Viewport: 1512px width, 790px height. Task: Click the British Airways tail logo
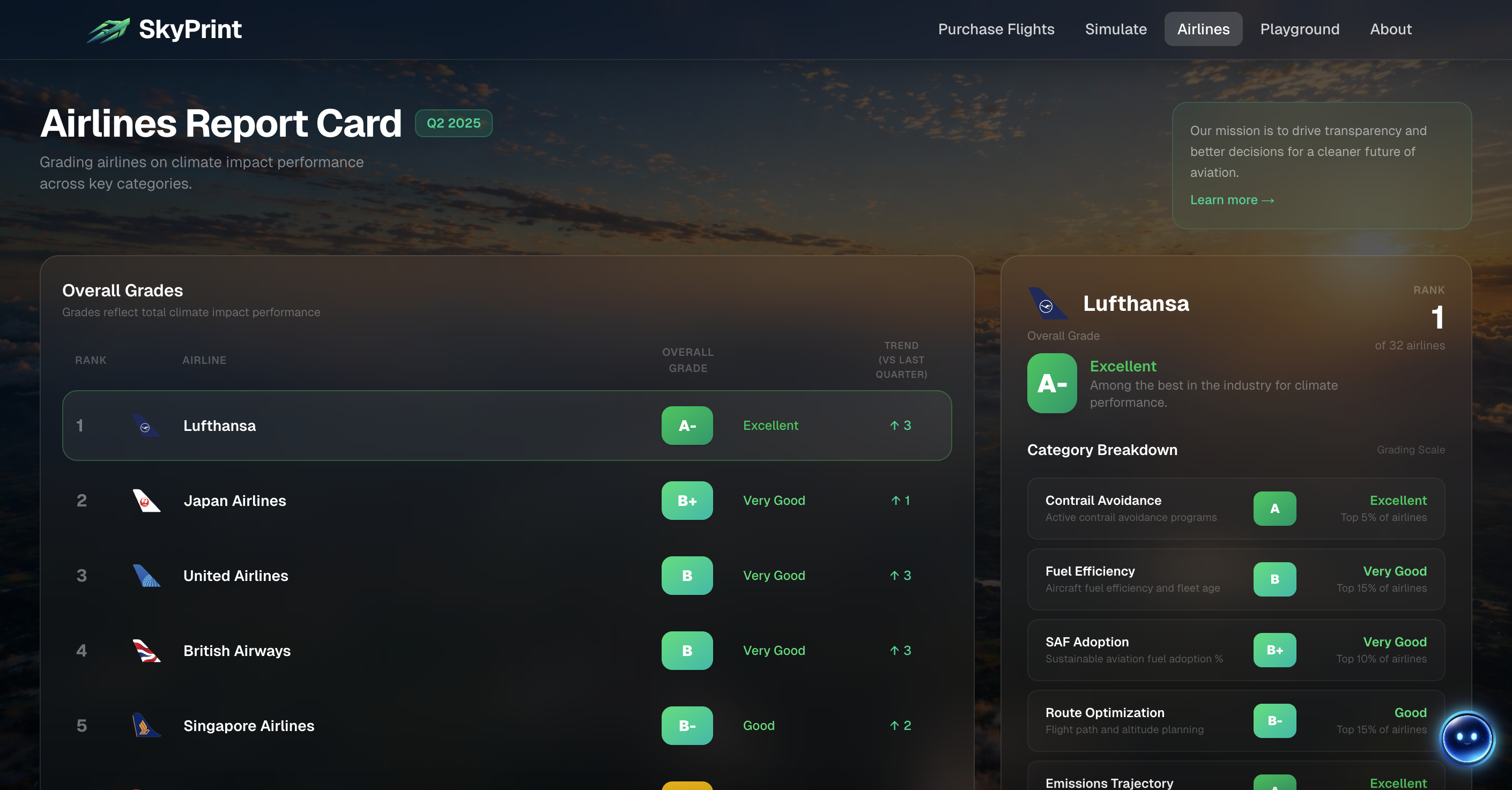(x=146, y=650)
